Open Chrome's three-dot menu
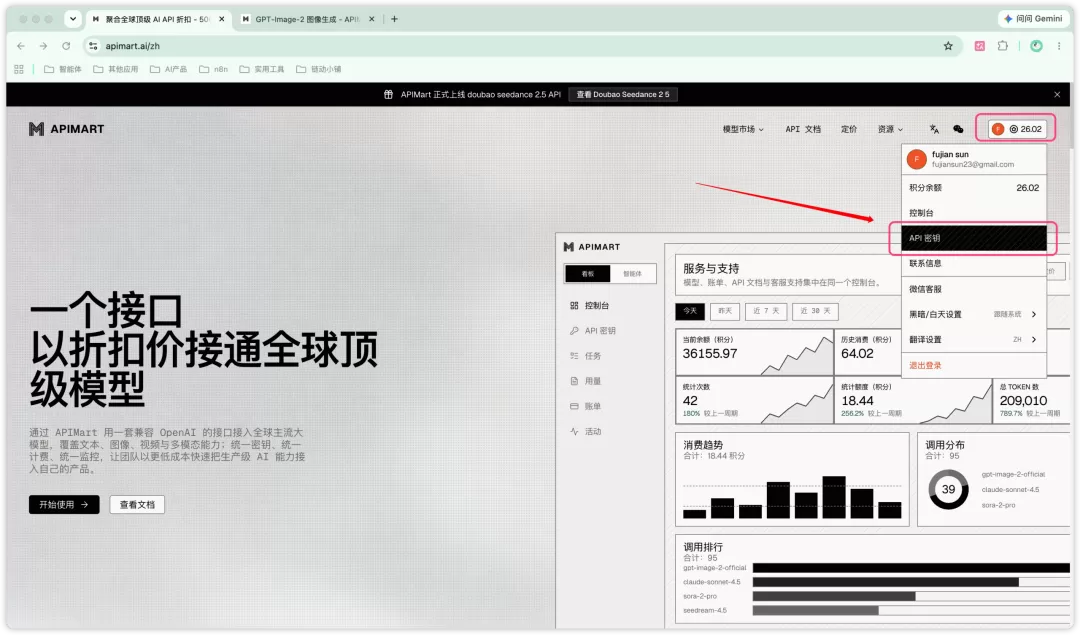The width and height of the screenshot is (1080, 635). (1059, 46)
